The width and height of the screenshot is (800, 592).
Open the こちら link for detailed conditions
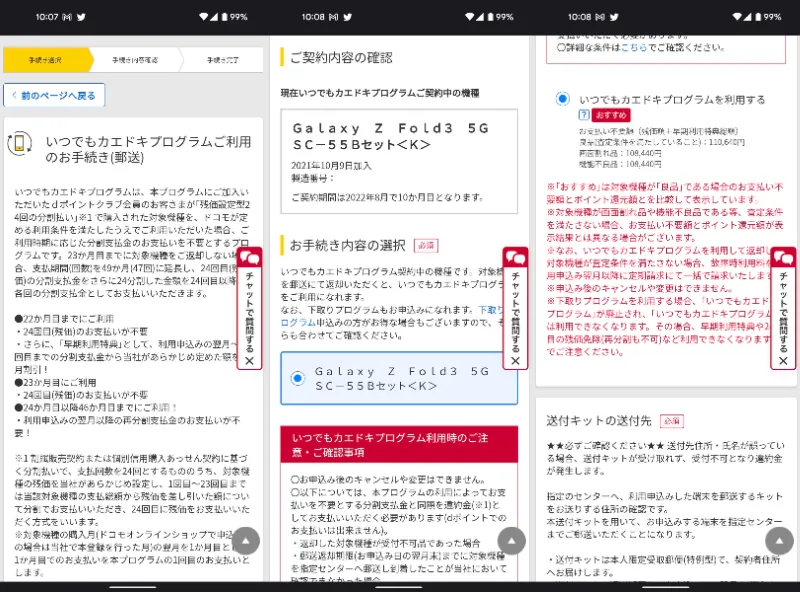(x=634, y=47)
